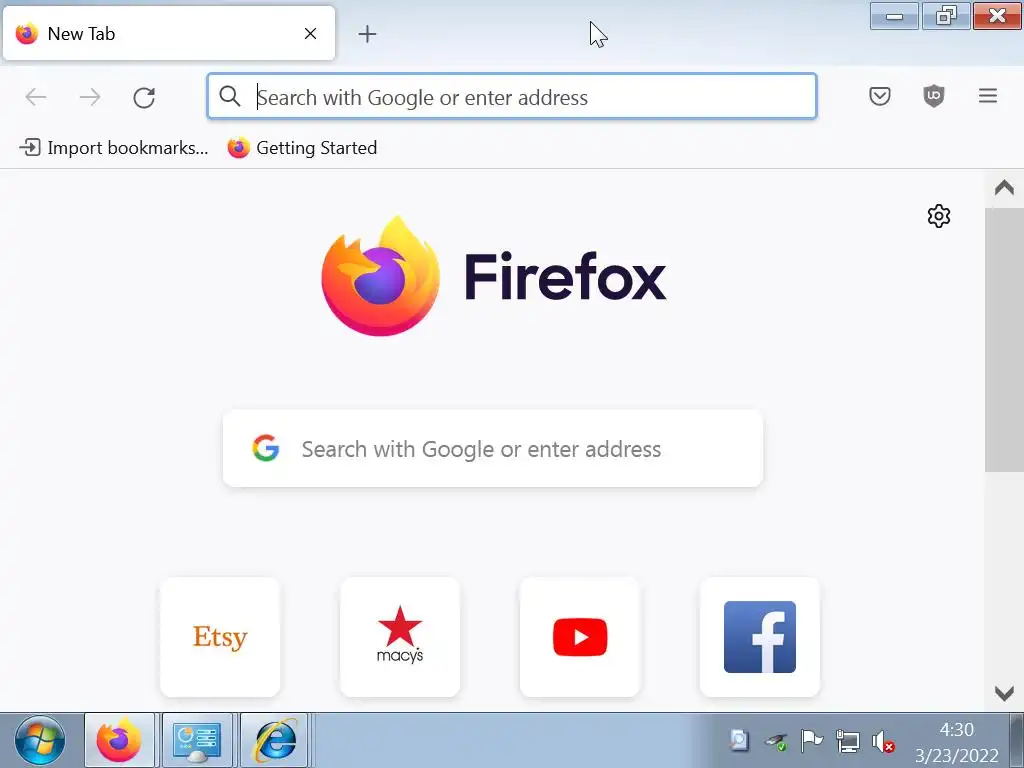Click the scrollbar up arrow
Viewport: 1024px width, 768px height.
click(x=1004, y=189)
